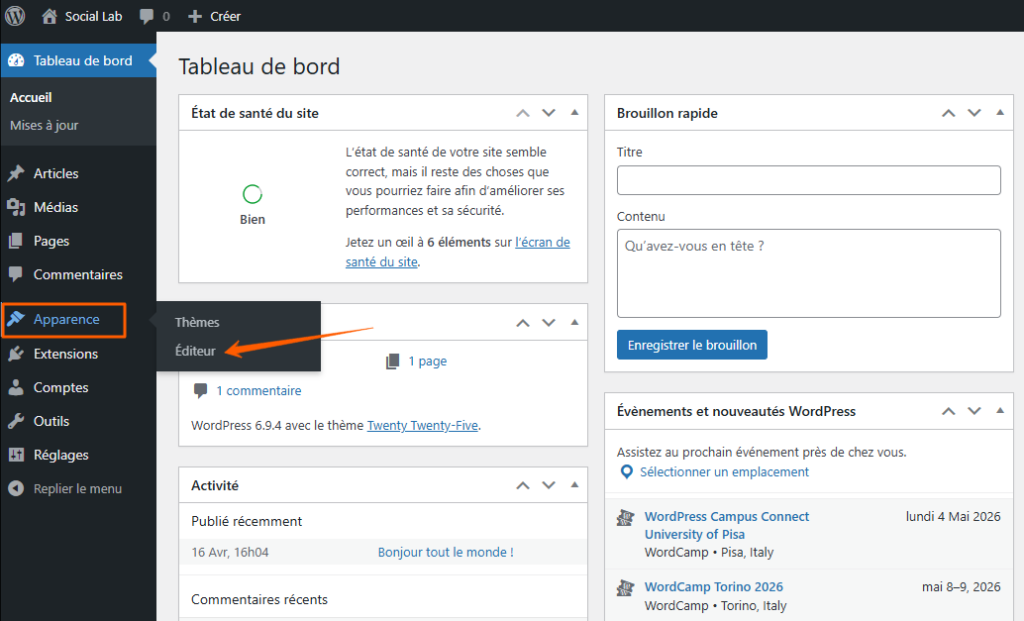Screen dimensions: 1024x621
Task: Open the comments bubble icon in admin bar
Action: click(147, 17)
